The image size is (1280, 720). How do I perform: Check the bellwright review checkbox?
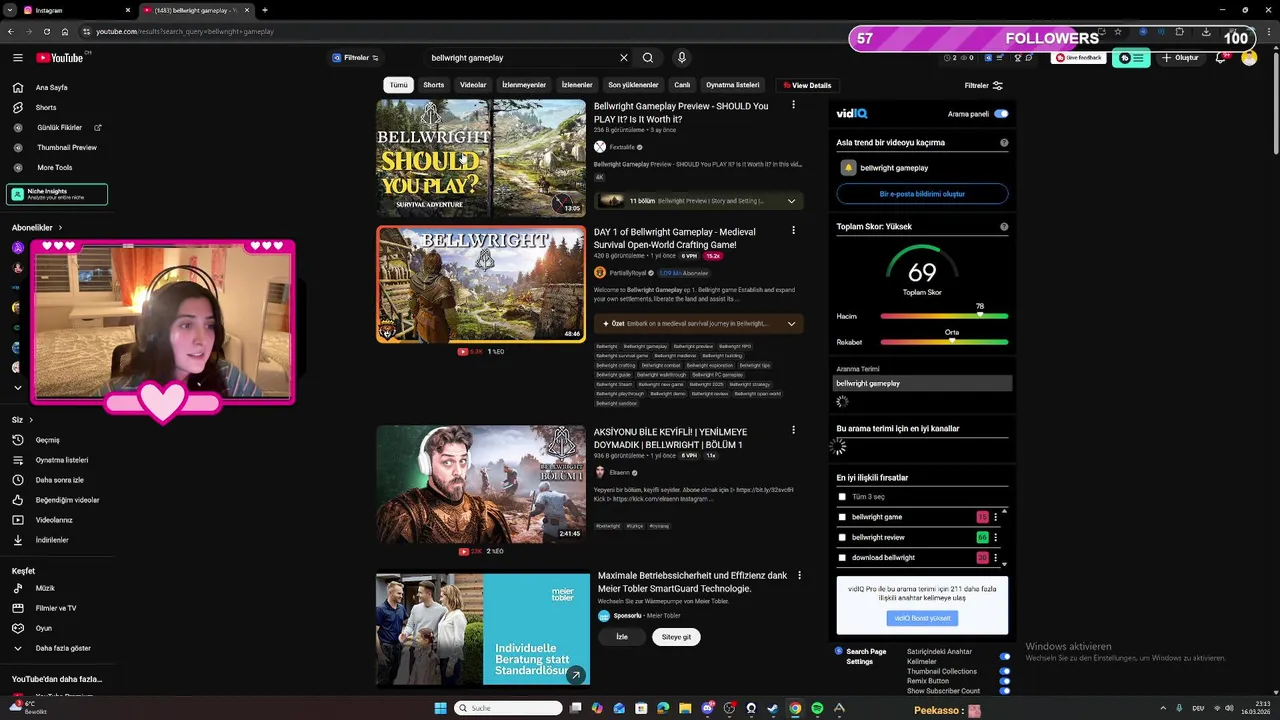click(842, 537)
